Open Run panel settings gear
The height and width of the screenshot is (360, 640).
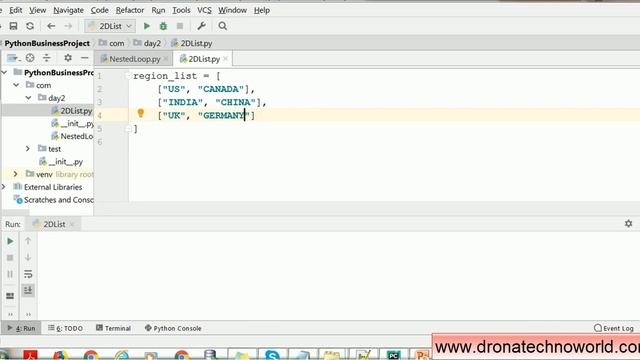(x=629, y=224)
